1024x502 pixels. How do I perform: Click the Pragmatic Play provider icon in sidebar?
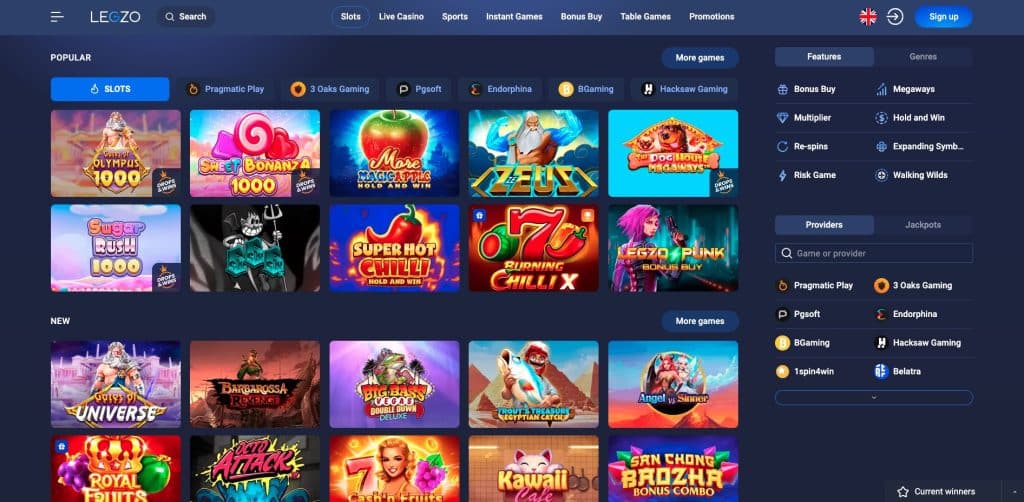click(x=782, y=285)
